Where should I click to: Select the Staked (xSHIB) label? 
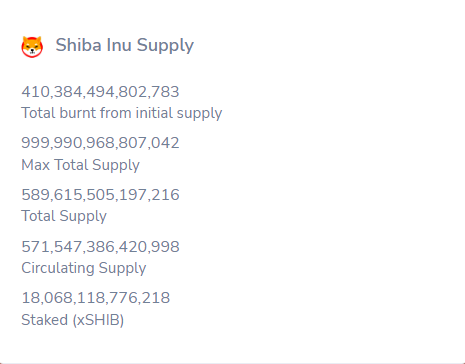click(x=73, y=320)
